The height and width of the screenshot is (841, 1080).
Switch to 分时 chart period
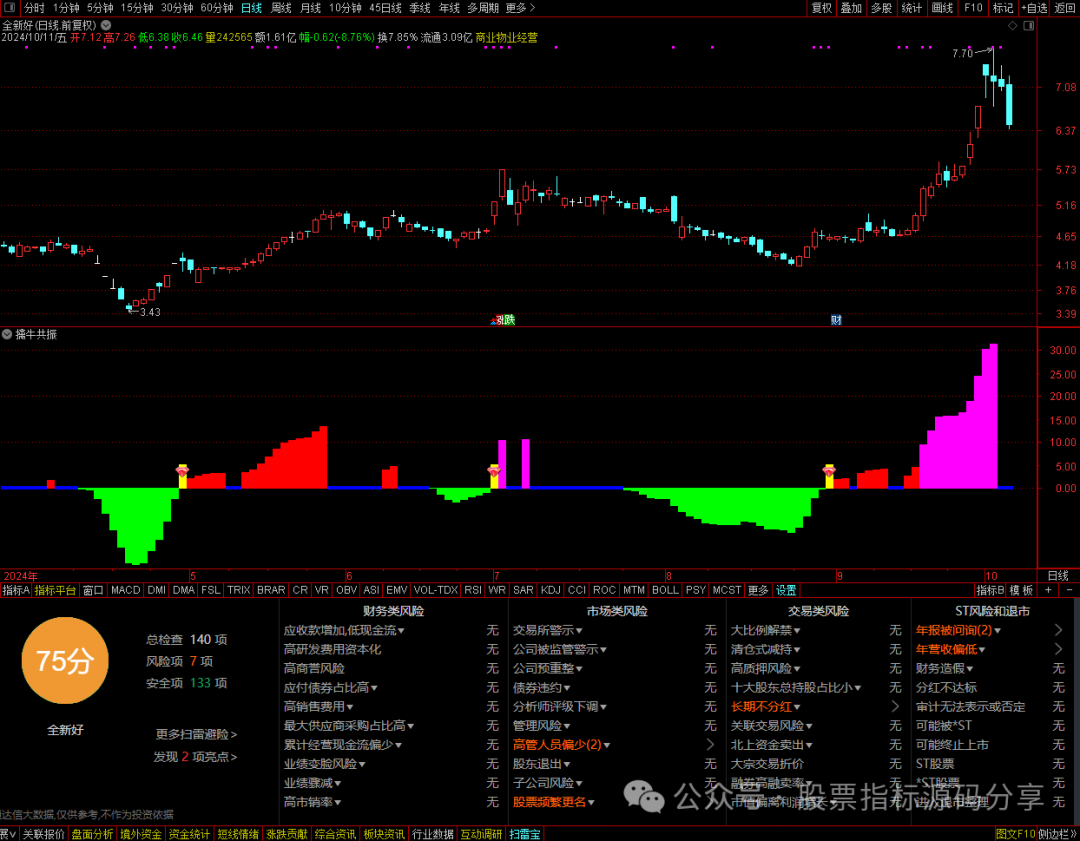coord(34,8)
